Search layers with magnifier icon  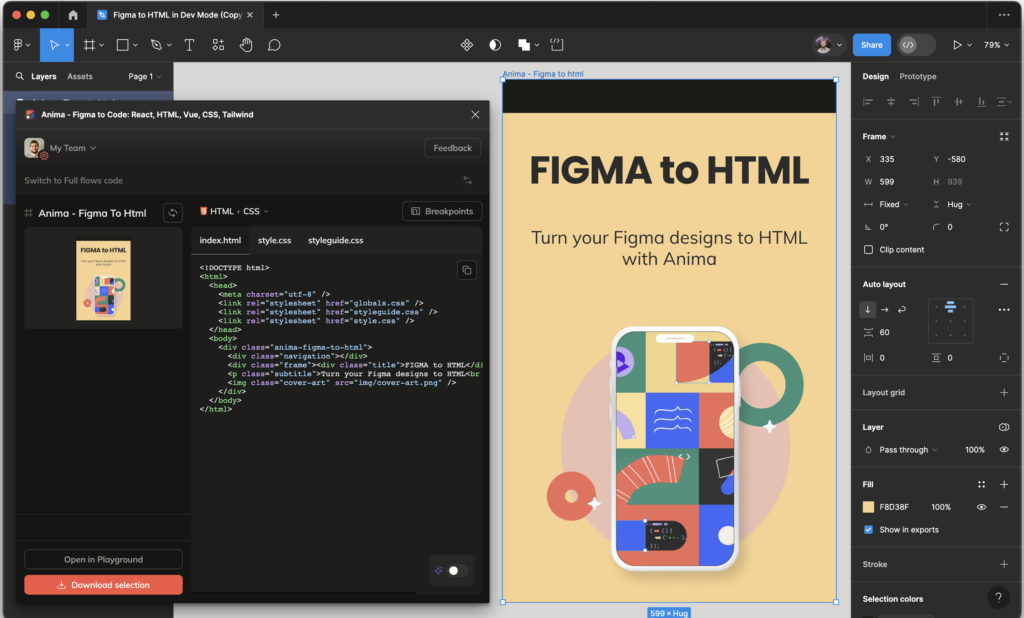click(19, 77)
